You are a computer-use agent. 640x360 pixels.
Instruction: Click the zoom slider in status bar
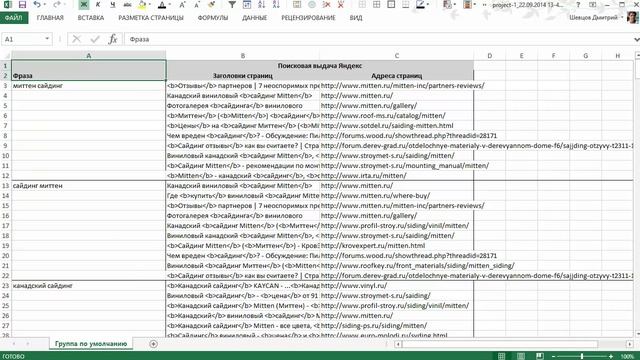point(582,356)
